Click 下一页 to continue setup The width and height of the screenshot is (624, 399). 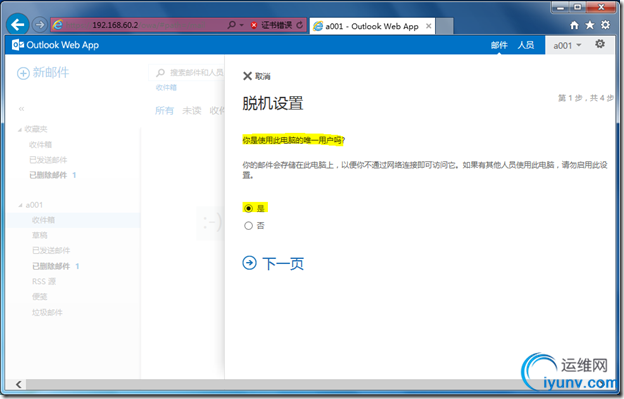pos(273,263)
